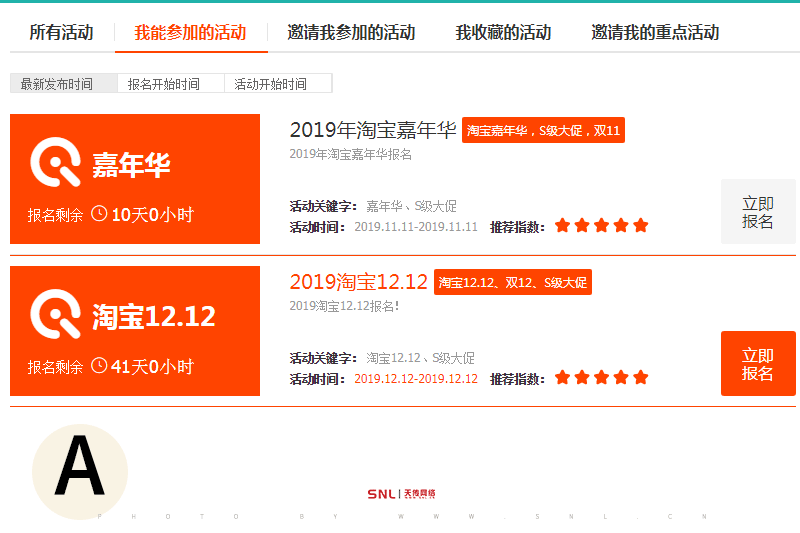Click the tag 淘宝12.12、双12、S级大促
The image size is (800, 533).
[513, 283]
